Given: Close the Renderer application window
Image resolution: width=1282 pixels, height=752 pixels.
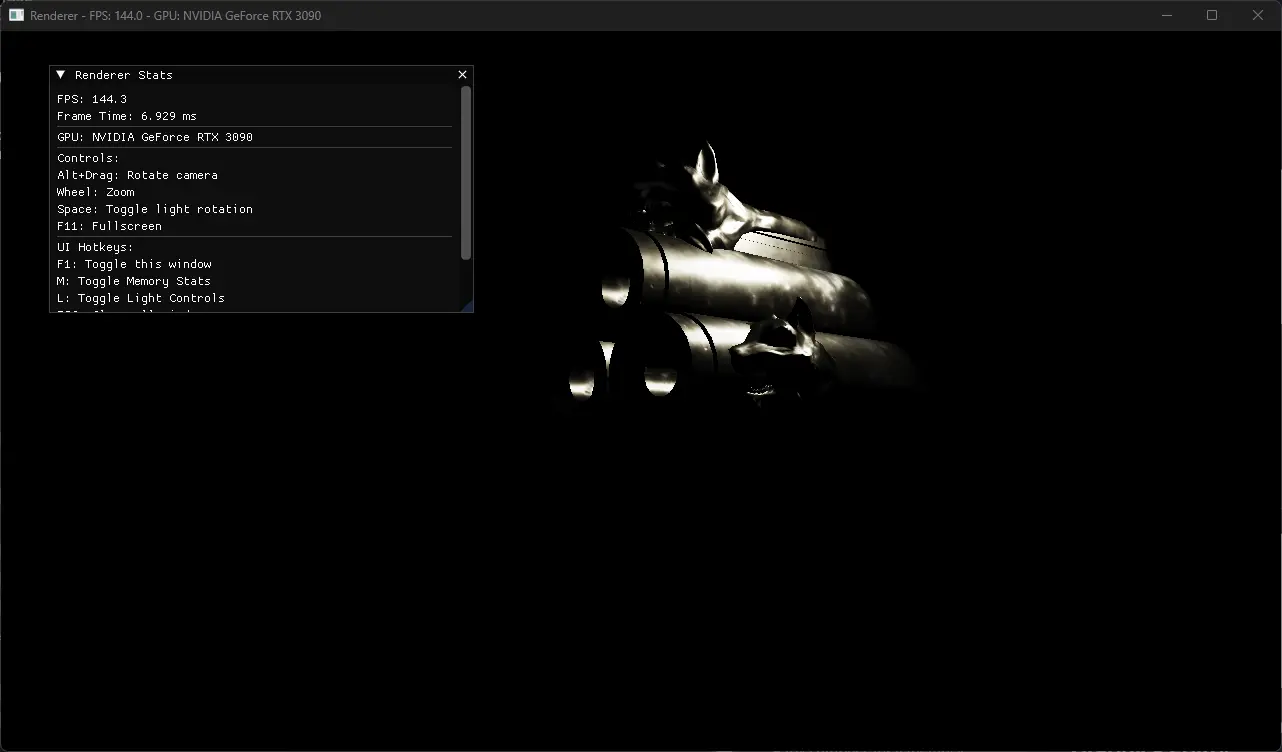Looking at the screenshot, I should pos(1258,15).
